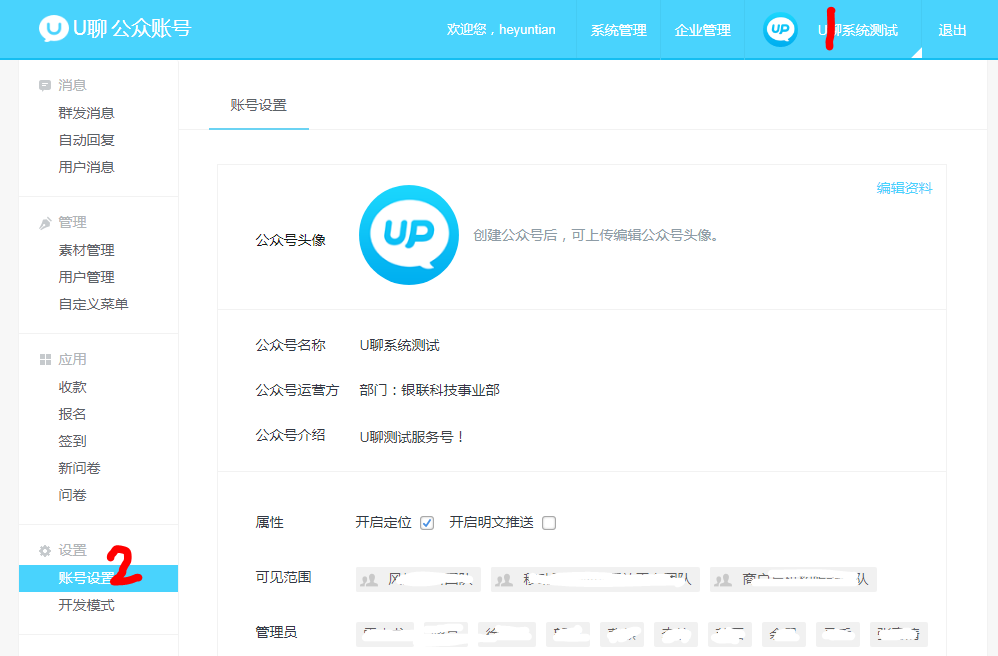Open 自定义菜单 in the sidebar
998x656 pixels.
[x=94, y=304]
